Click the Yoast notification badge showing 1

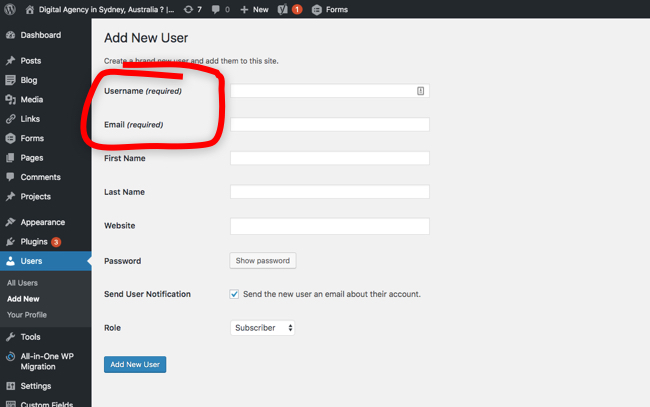(x=297, y=9)
